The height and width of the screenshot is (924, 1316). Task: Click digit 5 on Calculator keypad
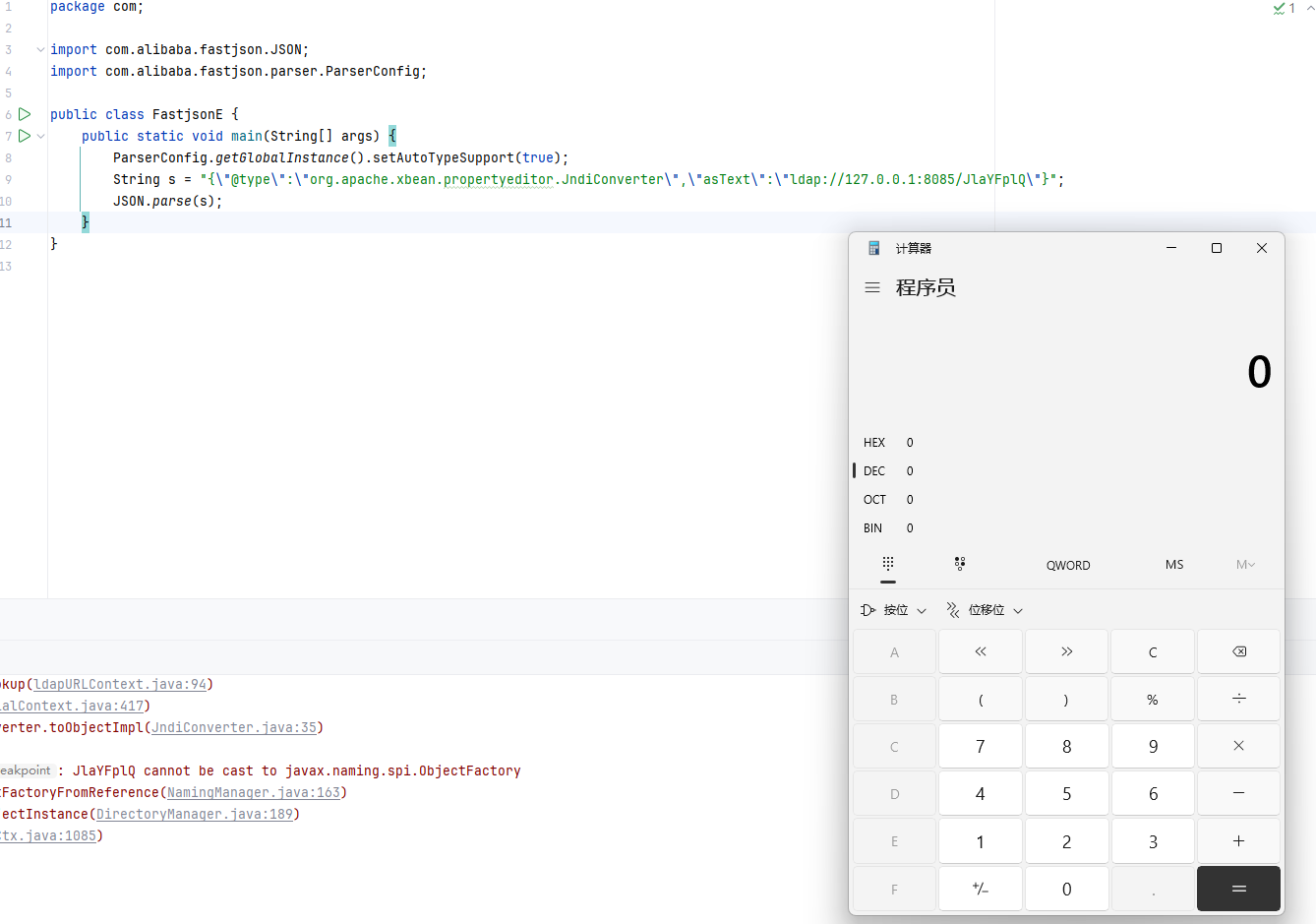pyautogui.click(x=1066, y=793)
